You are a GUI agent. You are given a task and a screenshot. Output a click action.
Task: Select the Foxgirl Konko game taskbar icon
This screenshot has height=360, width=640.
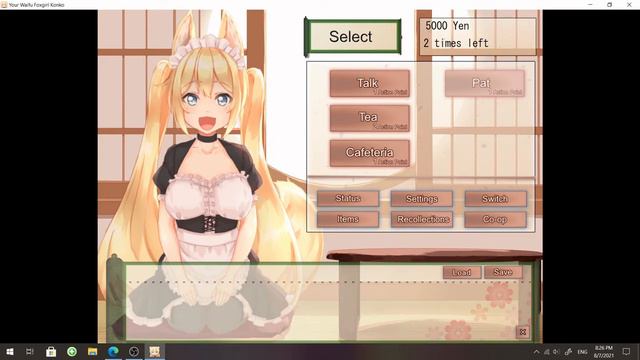[x=155, y=351]
